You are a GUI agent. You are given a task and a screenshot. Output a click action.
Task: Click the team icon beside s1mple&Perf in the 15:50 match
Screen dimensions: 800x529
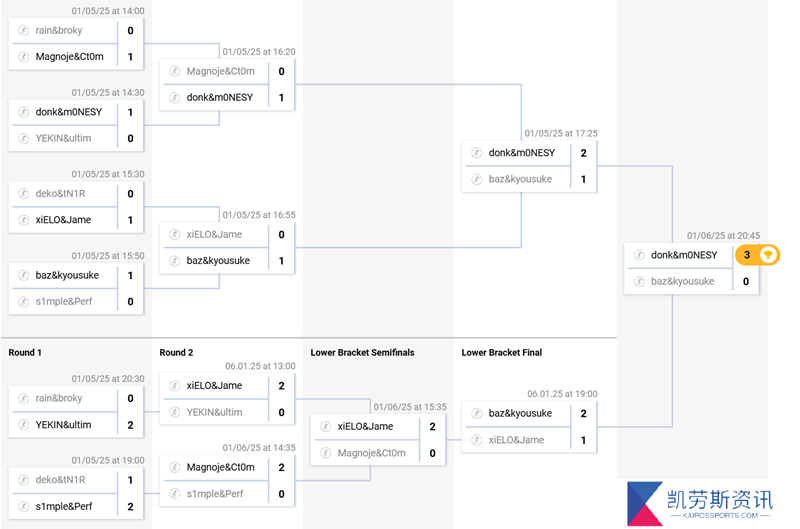pos(23,301)
